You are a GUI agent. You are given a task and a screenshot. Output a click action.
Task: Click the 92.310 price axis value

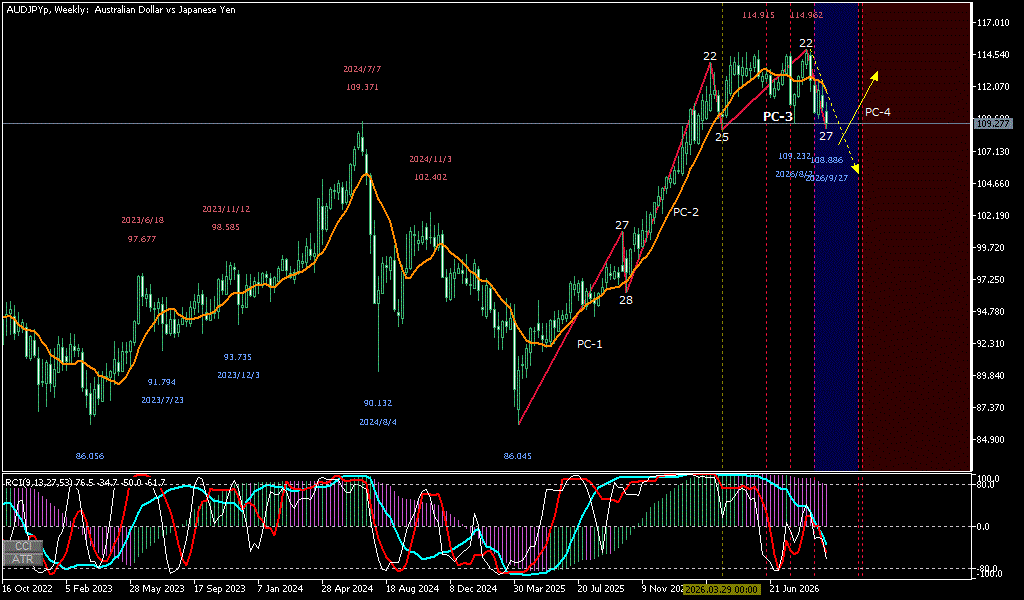point(992,343)
